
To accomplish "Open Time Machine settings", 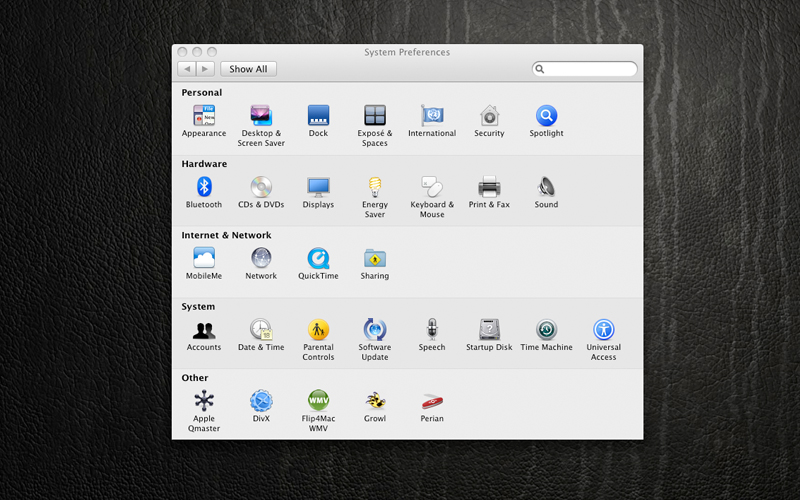I will pos(546,330).
